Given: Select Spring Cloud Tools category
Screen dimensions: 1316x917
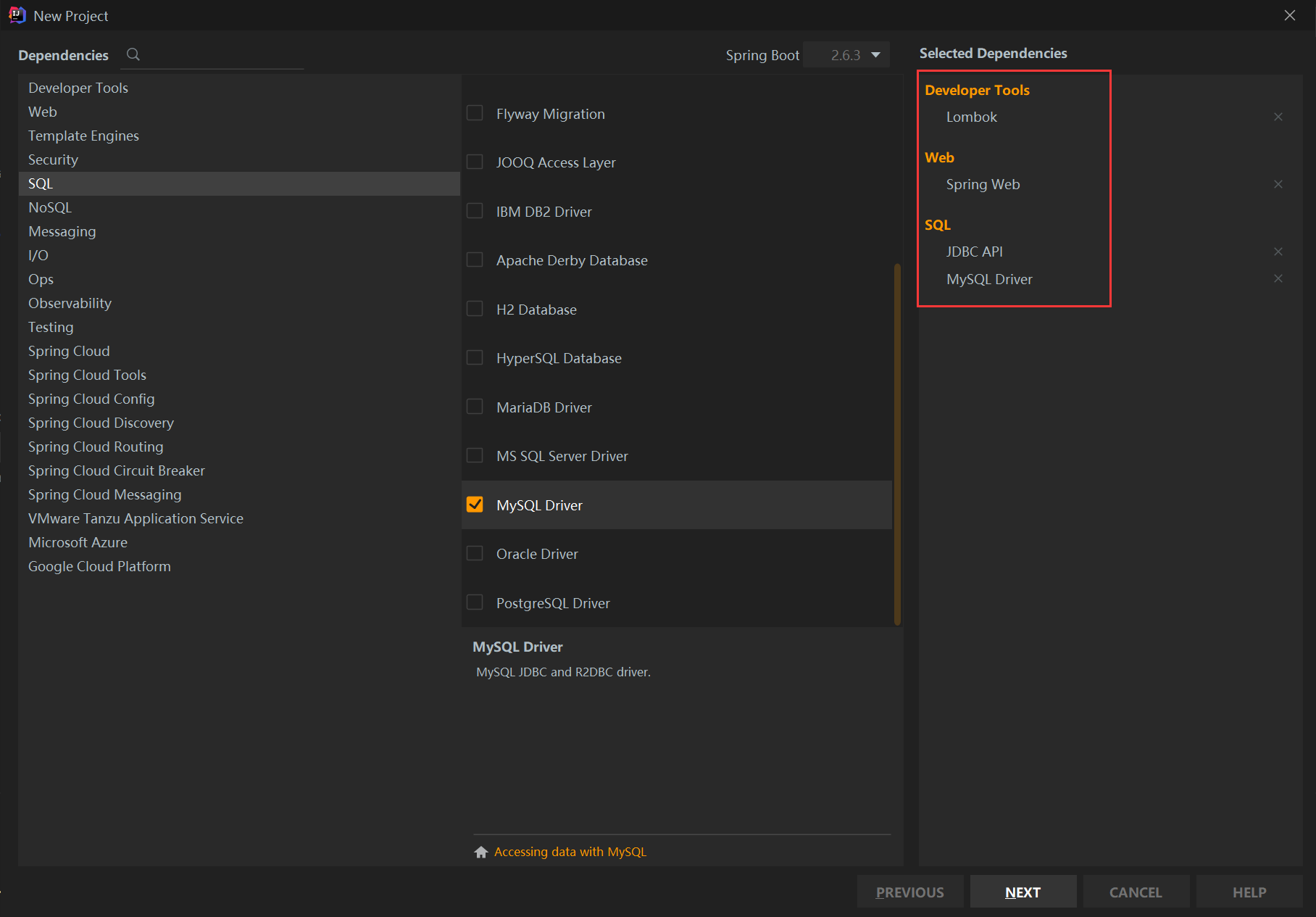Looking at the screenshot, I should 239,375.
